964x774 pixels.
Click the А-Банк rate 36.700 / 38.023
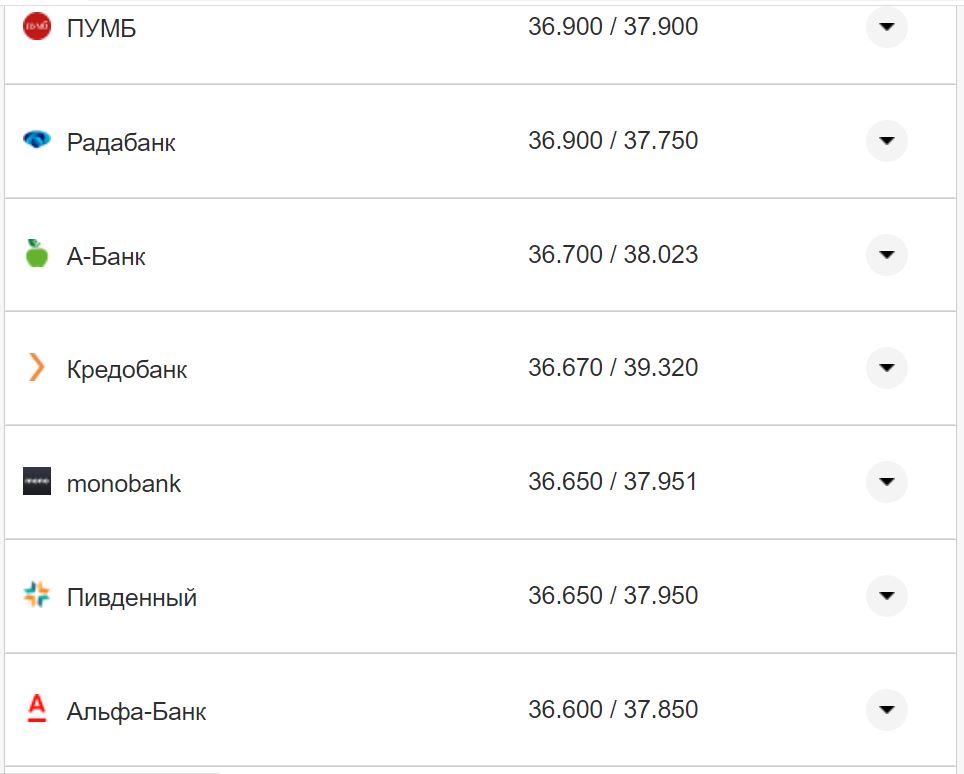[x=613, y=255]
